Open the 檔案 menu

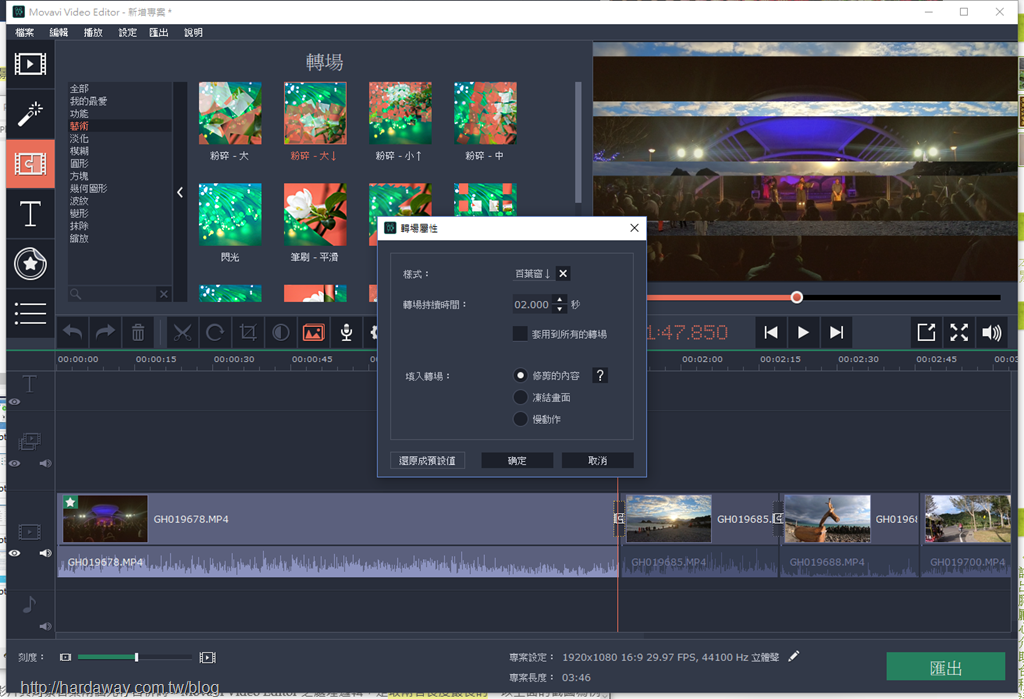coord(24,33)
